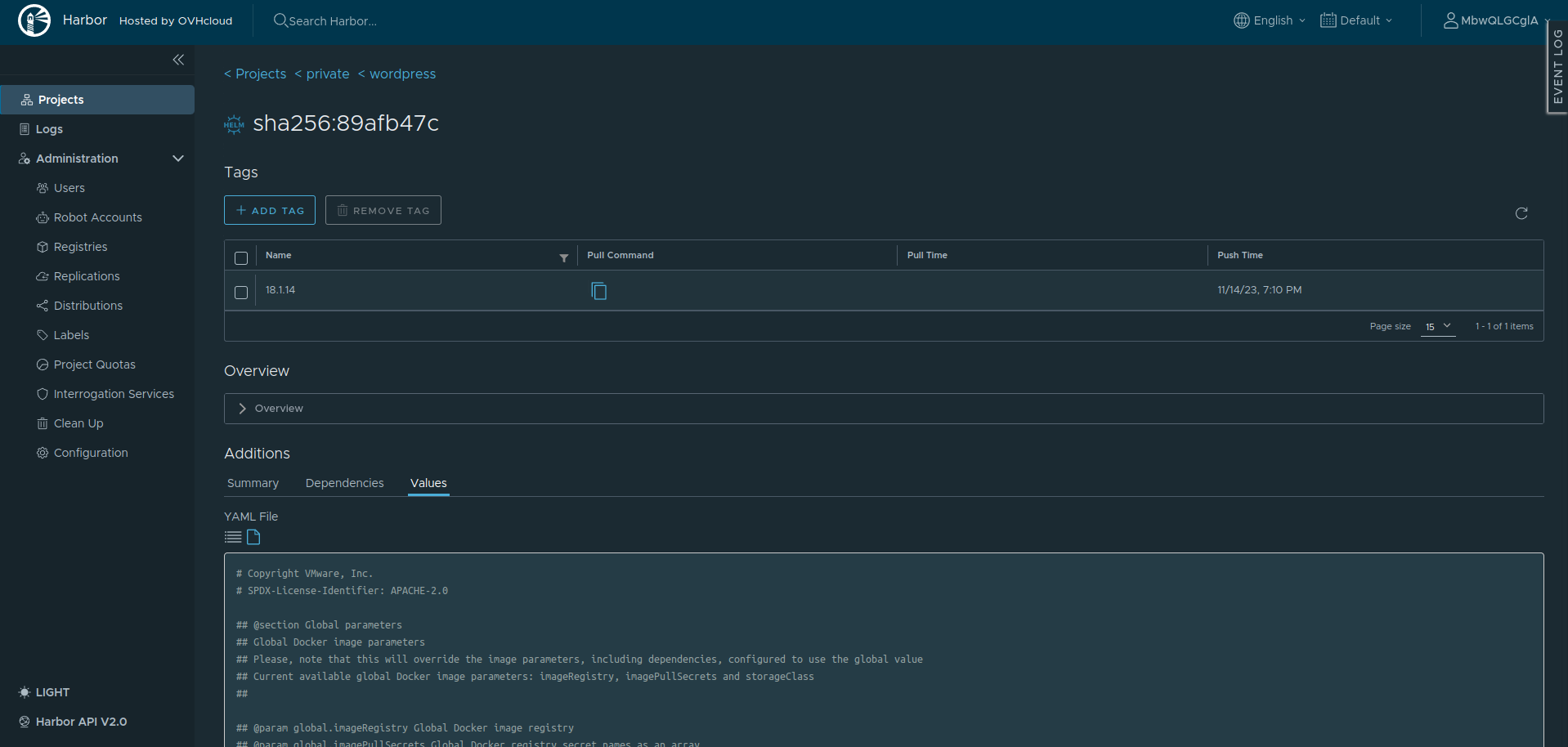Collapse the sidebar with the double-chevron icon
1568x747 pixels.
tap(178, 60)
